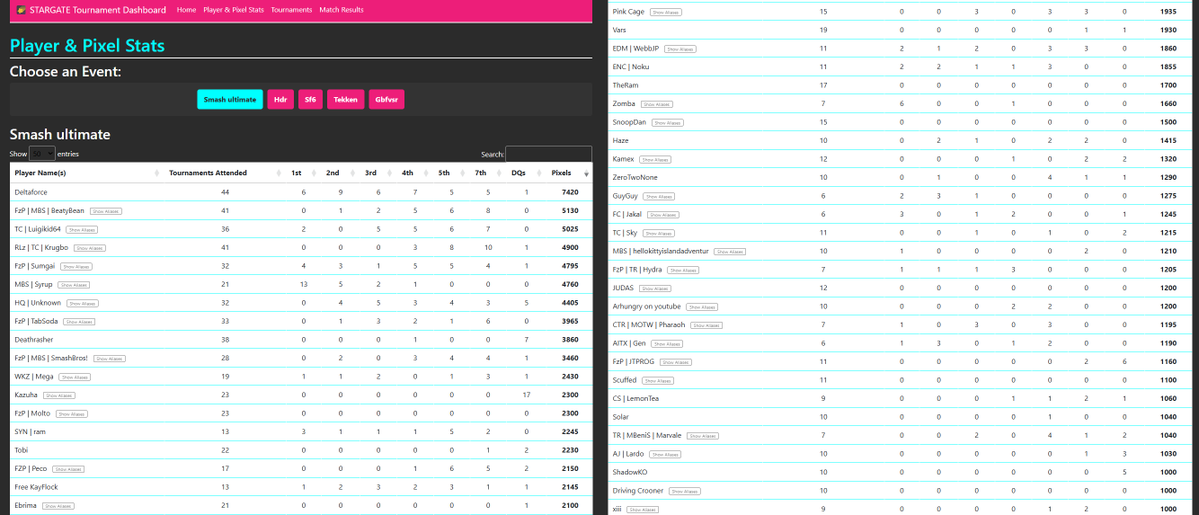Viewport: 1199px width, 515px height.
Task: Show aliases for xiii
Action: tap(643, 509)
